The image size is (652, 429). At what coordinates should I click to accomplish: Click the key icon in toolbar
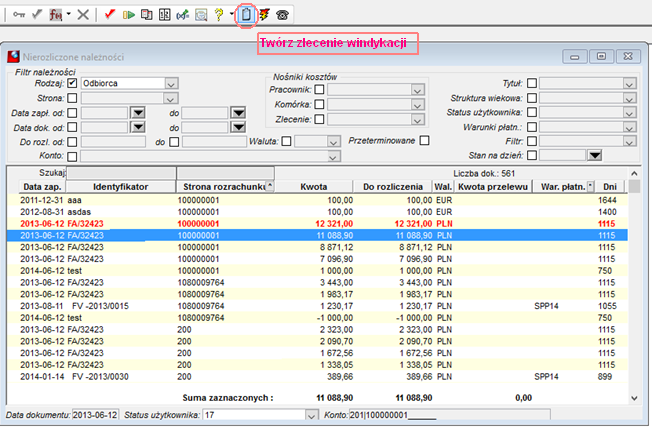tap(19, 15)
